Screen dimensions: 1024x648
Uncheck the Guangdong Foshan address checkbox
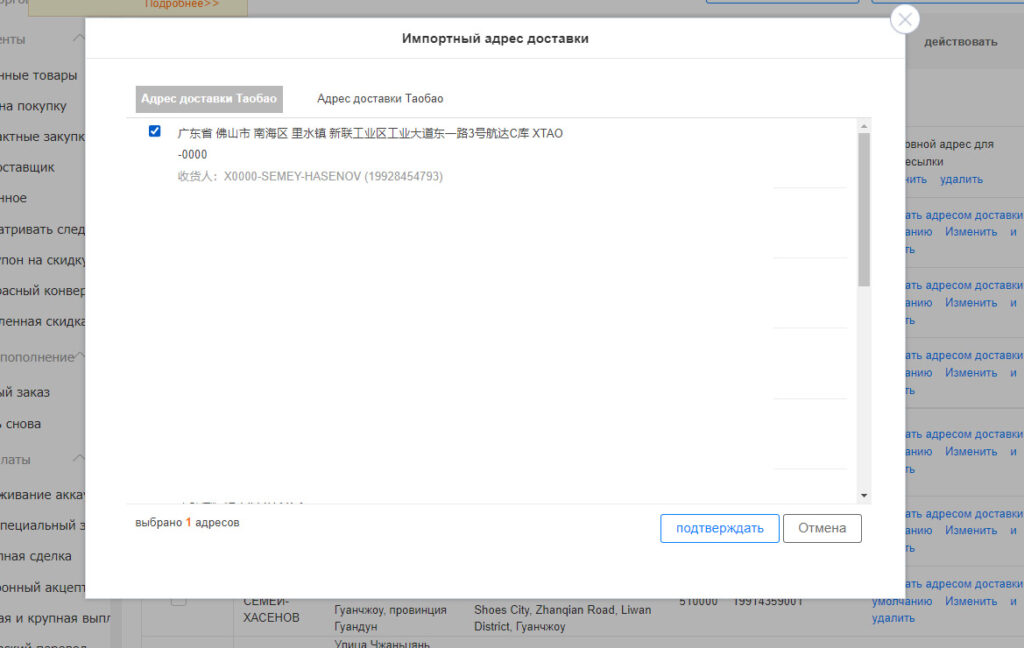155,131
